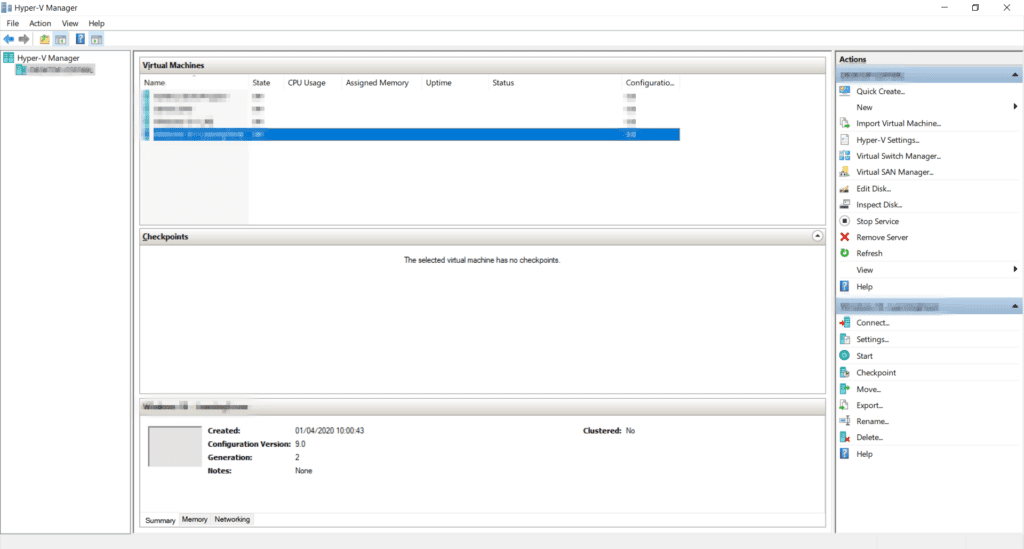Click the blue Help question-mark toolbar icon

80,39
